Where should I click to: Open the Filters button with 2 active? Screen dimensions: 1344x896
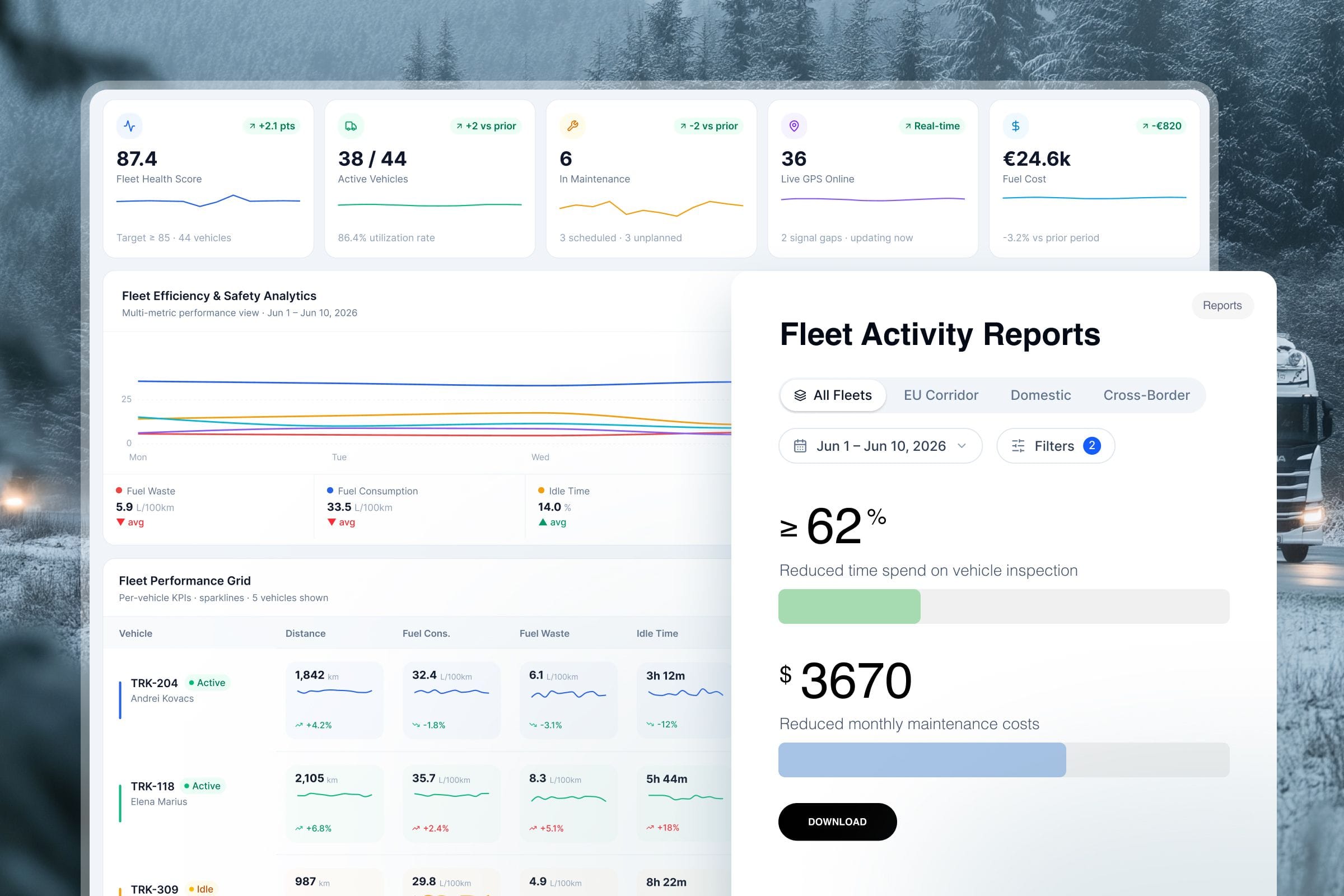pyautogui.click(x=1056, y=446)
